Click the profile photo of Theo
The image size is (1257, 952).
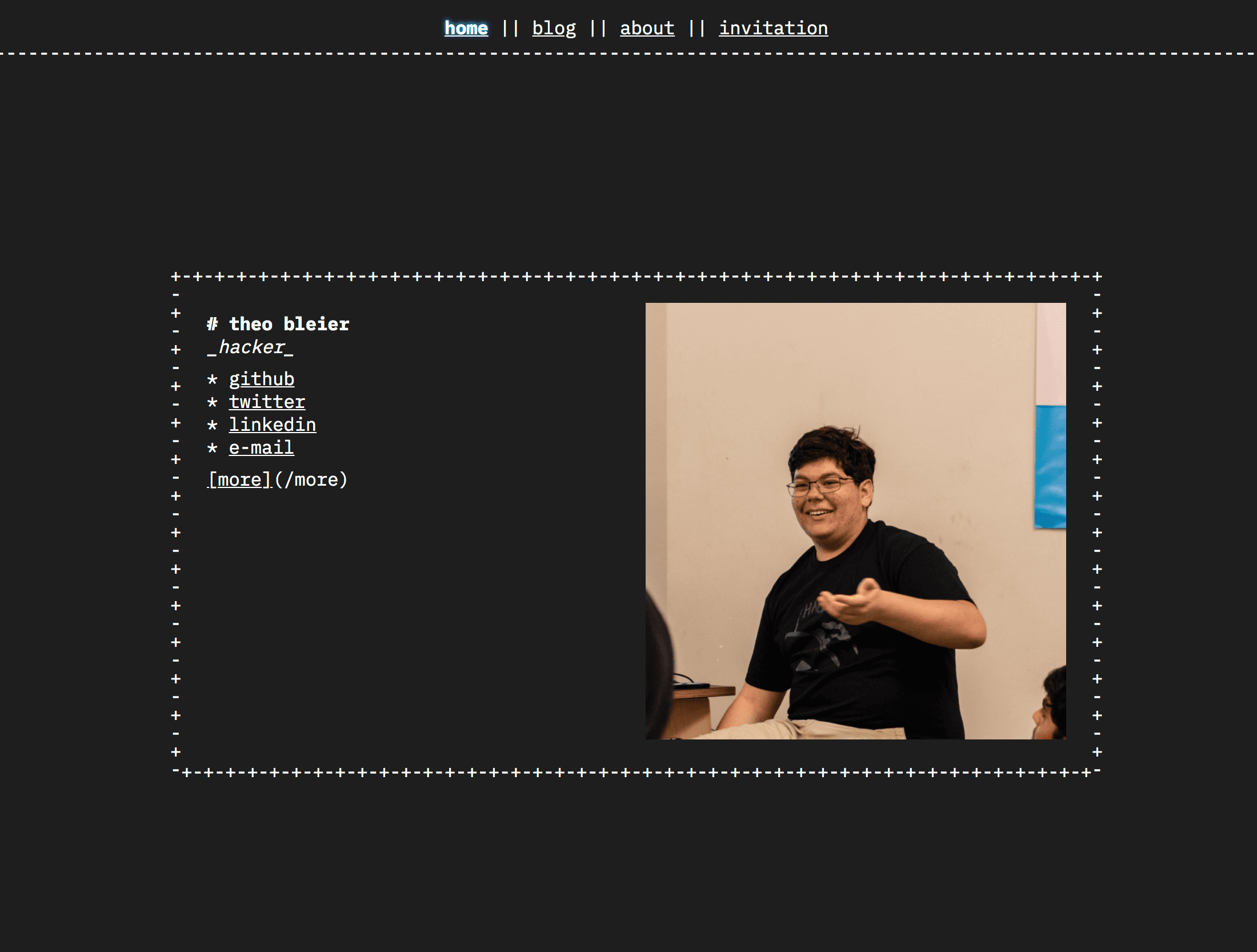[x=855, y=521]
